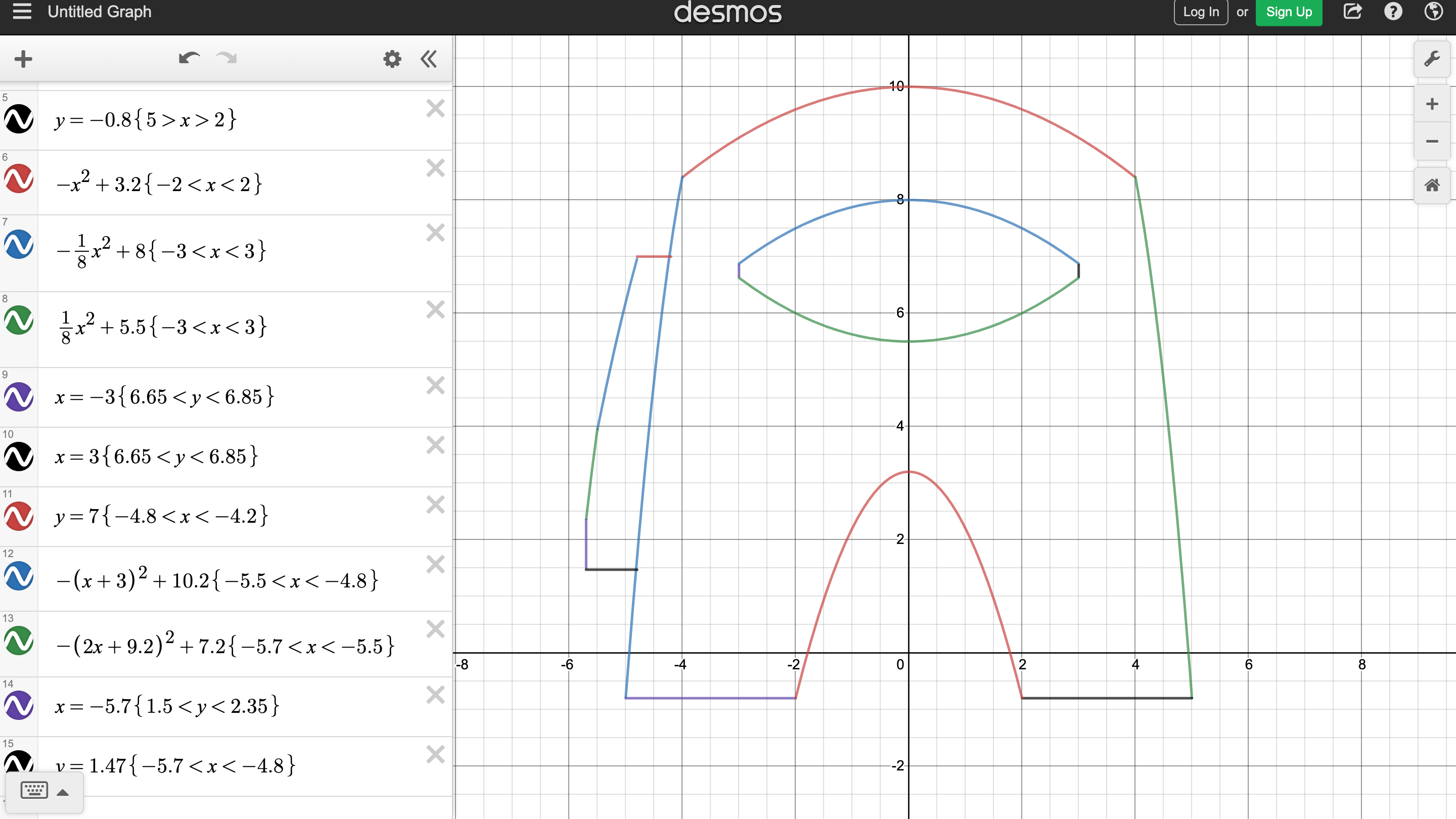Collapse the expression list panel
The width and height of the screenshot is (1456, 819).
tap(429, 59)
